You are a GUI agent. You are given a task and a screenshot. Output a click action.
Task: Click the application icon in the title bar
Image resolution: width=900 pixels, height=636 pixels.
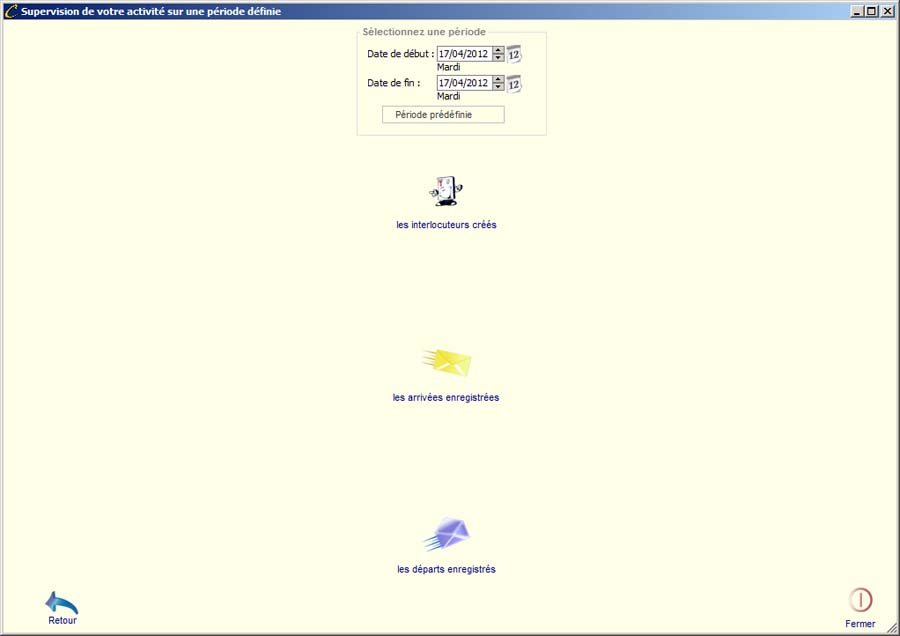[11, 12]
